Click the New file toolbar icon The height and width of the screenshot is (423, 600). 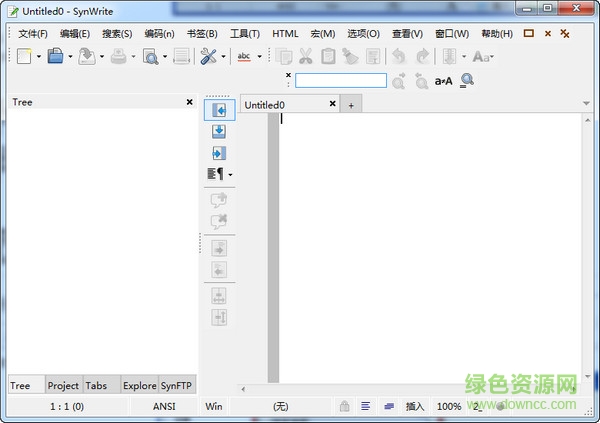[24, 57]
